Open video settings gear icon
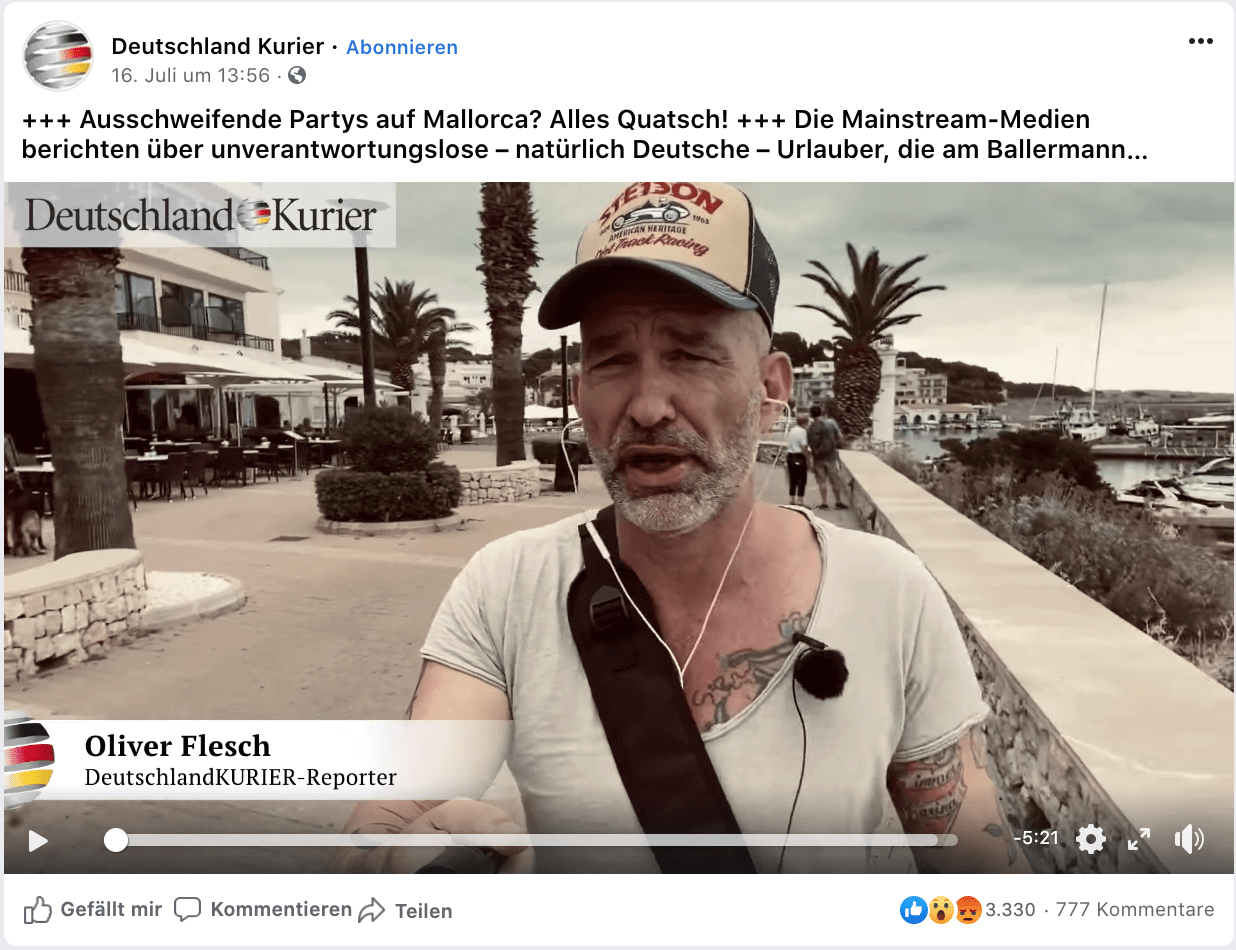 (x=1091, y=839)
